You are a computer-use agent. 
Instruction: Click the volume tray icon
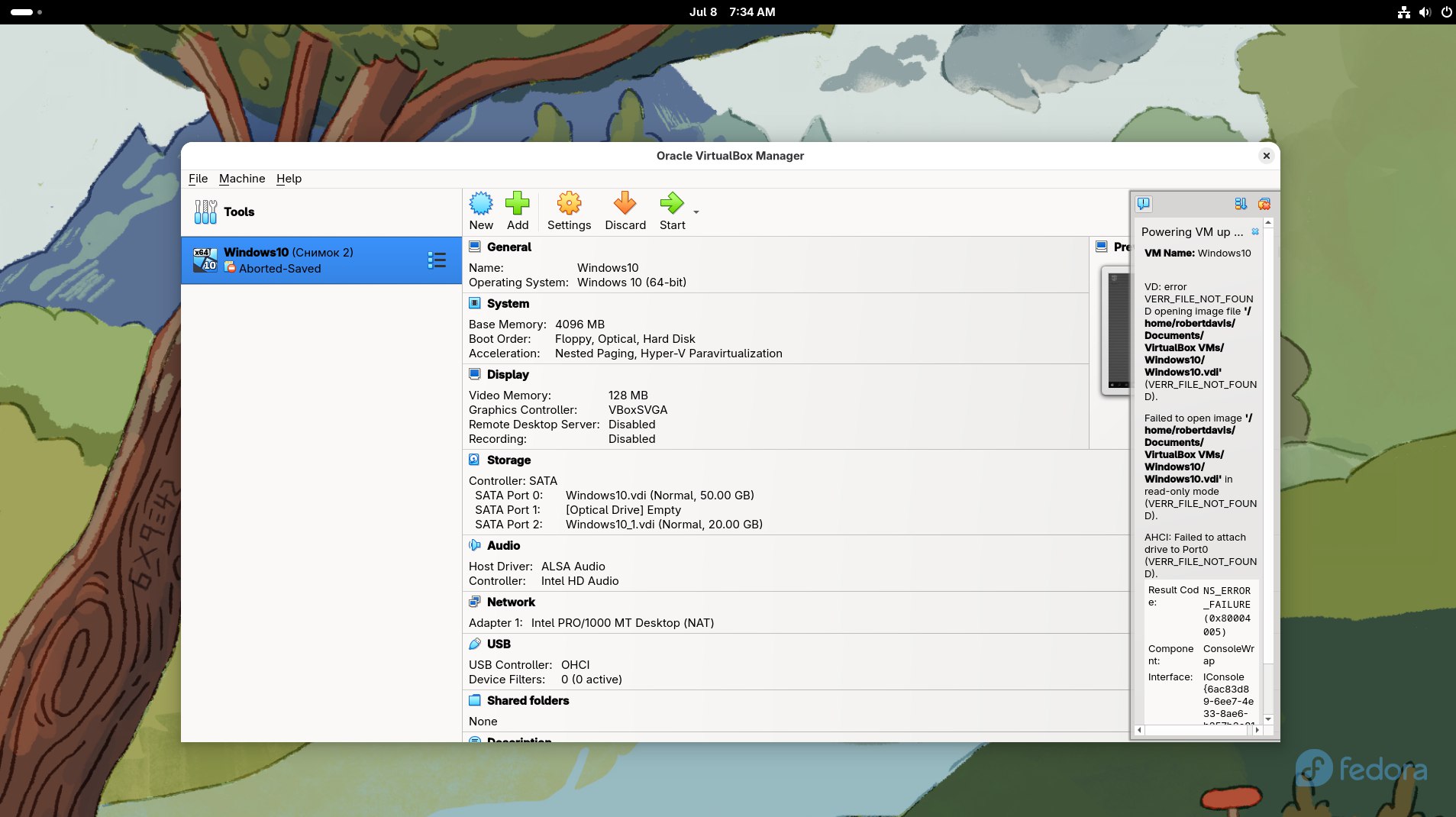[x=1425, y=12]
